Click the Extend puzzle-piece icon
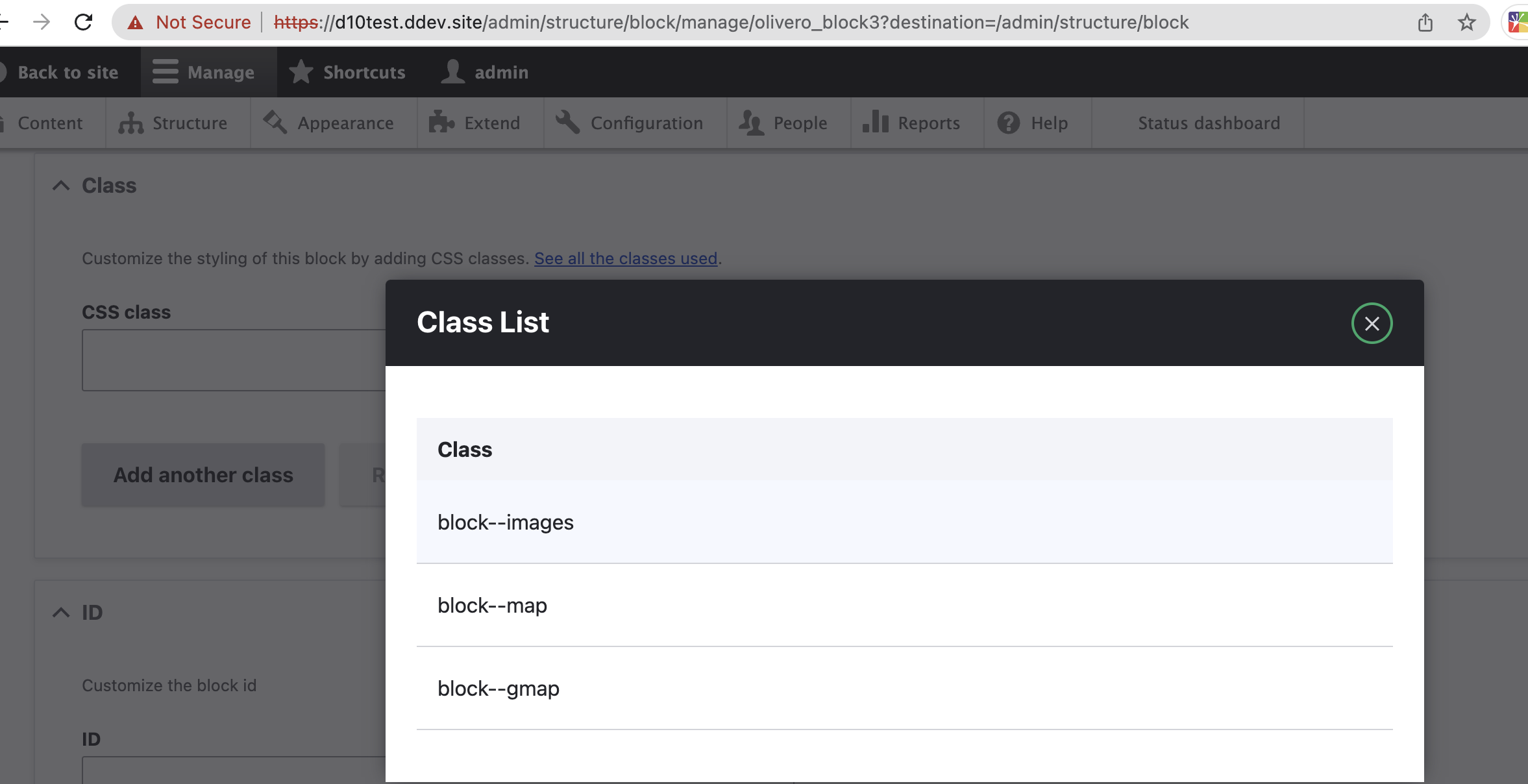The image size is (1528, 784). point(441,122)
